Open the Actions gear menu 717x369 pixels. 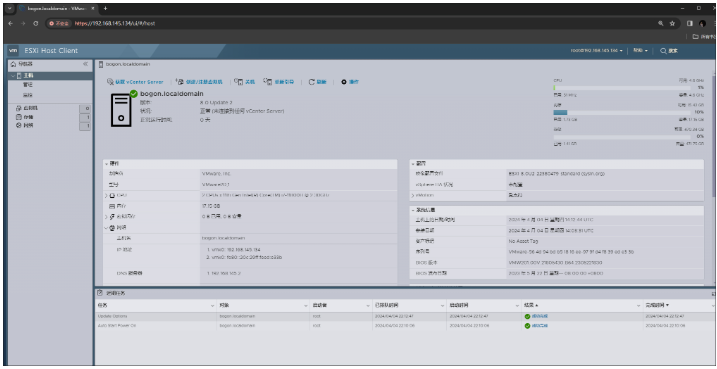pos(350,82)
